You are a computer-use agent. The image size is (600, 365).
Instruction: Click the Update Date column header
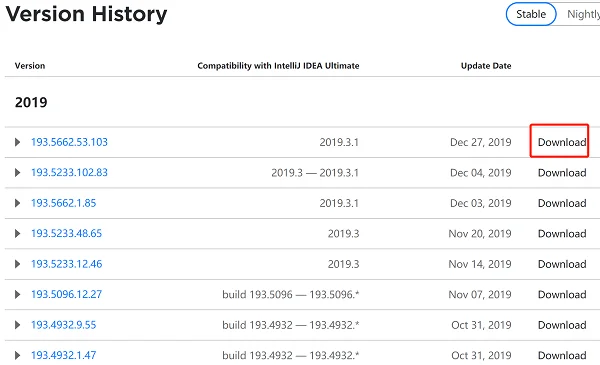(486, 66)
